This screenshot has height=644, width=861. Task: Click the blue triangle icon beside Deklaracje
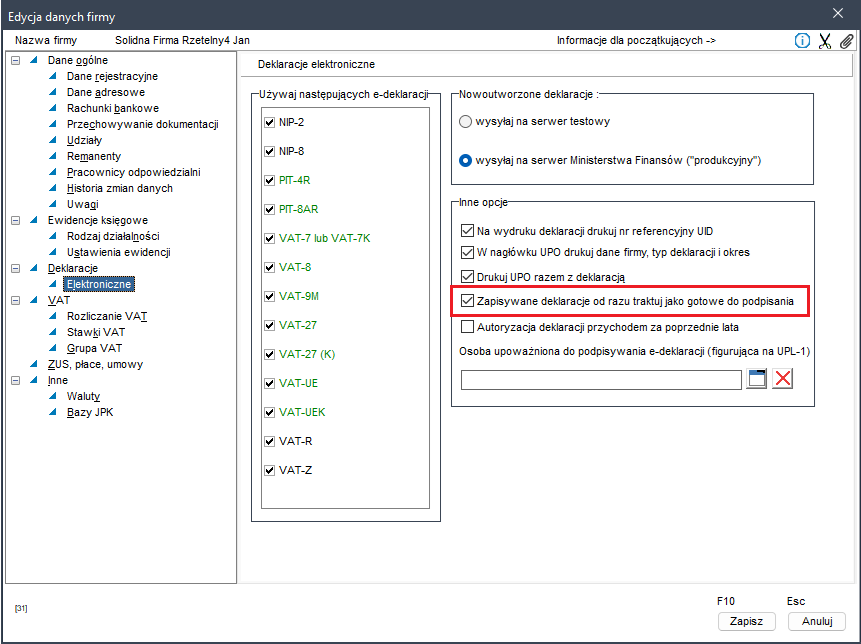tap(34, 268)
